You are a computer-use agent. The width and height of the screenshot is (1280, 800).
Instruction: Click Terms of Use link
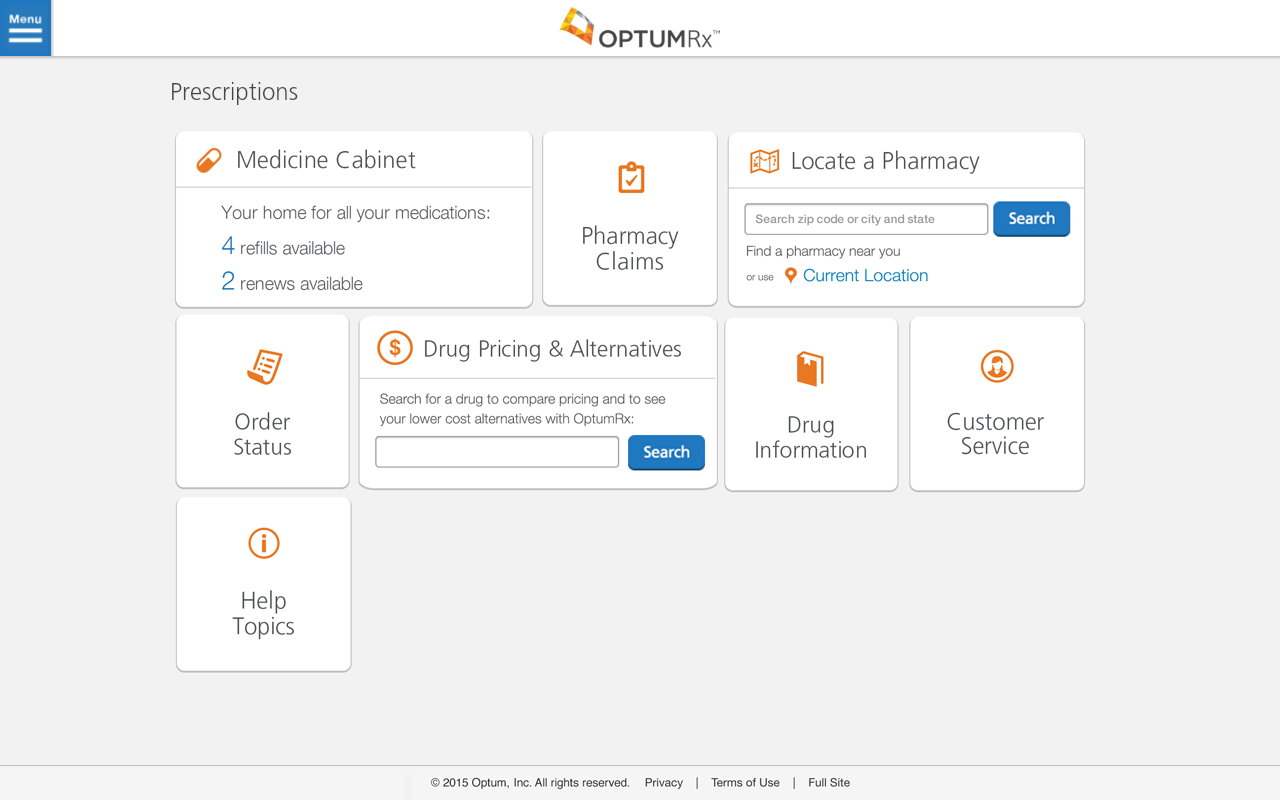(x=745, y=782)
